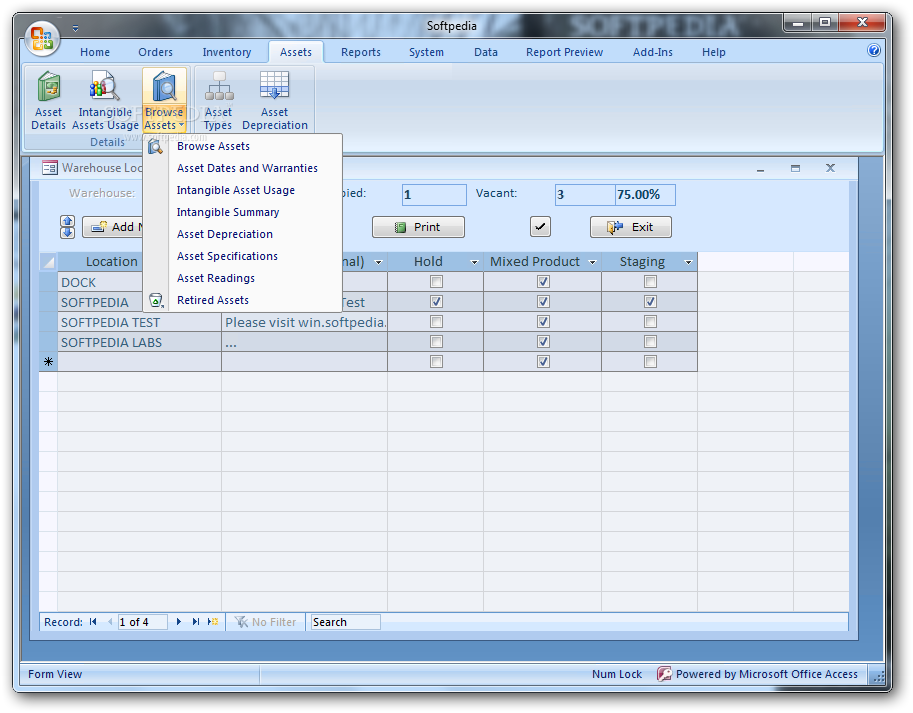
Task: Switch to the Add-Ins ribbon tab
Action: point(653,52)
